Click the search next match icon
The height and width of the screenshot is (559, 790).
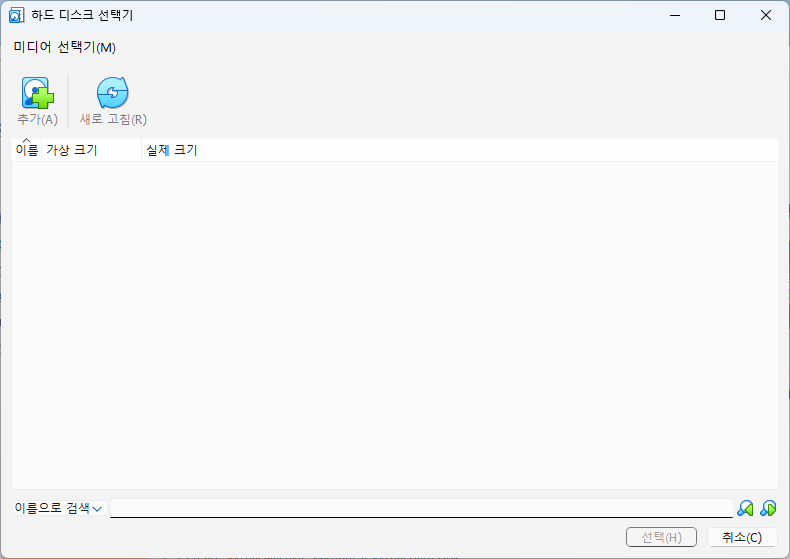768,509
